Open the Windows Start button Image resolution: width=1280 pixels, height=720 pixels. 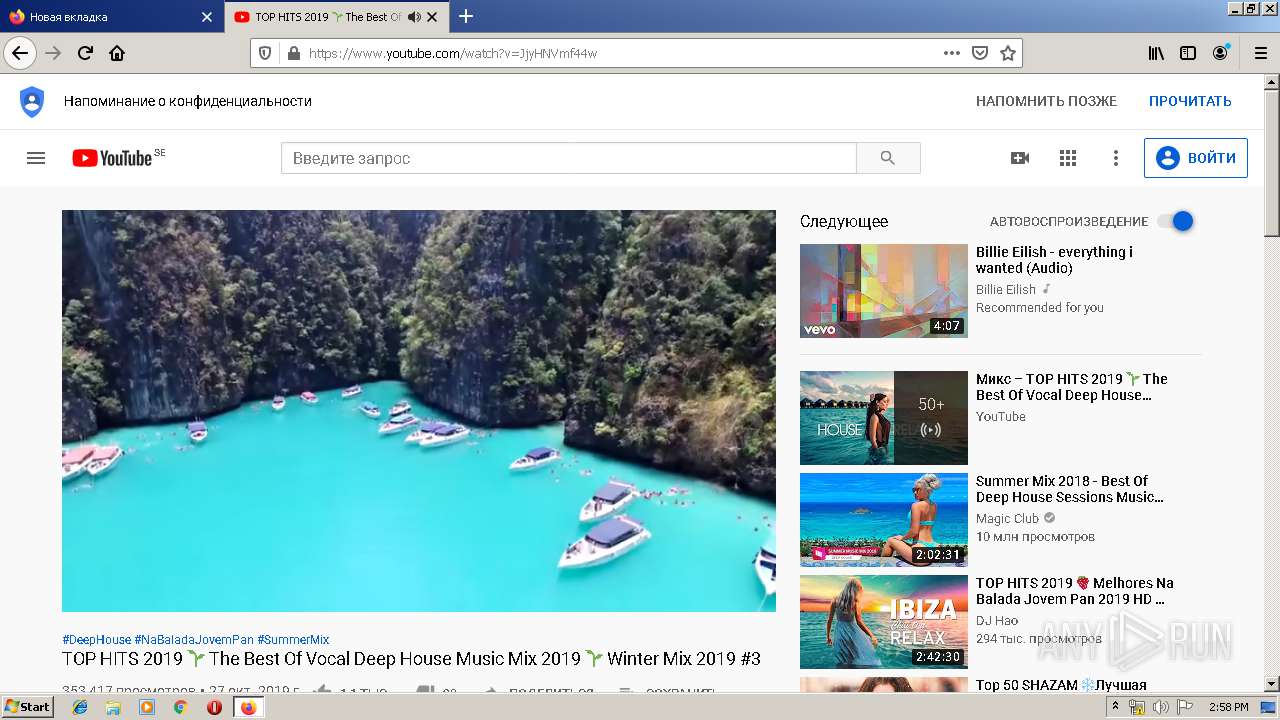point(28,707)
